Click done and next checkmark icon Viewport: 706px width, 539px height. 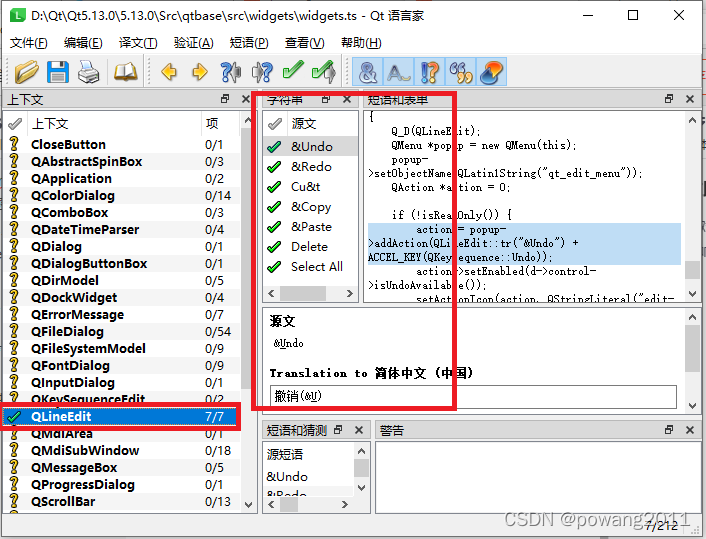pyautogui.click(x=324, y=72)
